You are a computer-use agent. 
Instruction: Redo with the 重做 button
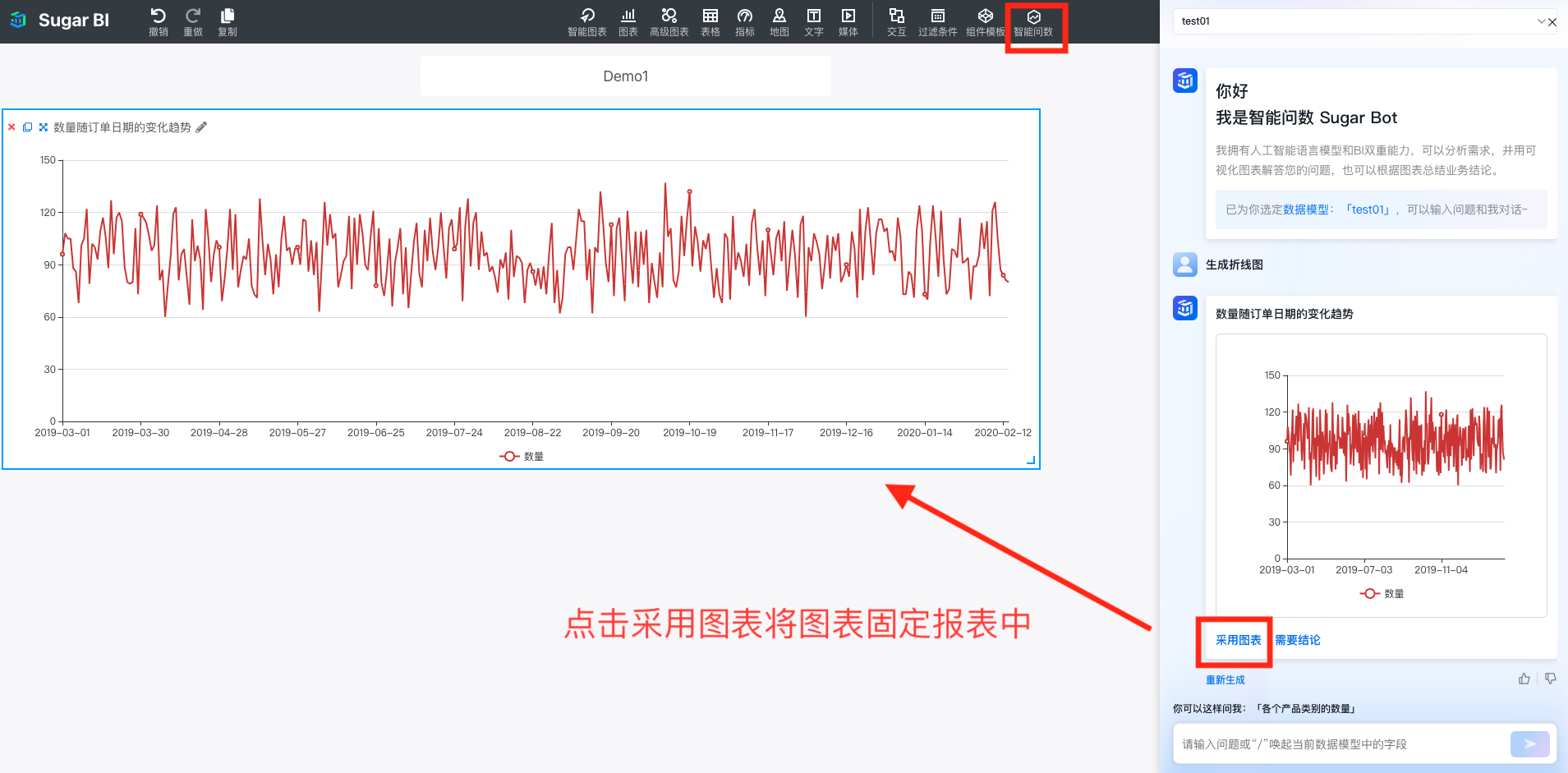[193, 22]
